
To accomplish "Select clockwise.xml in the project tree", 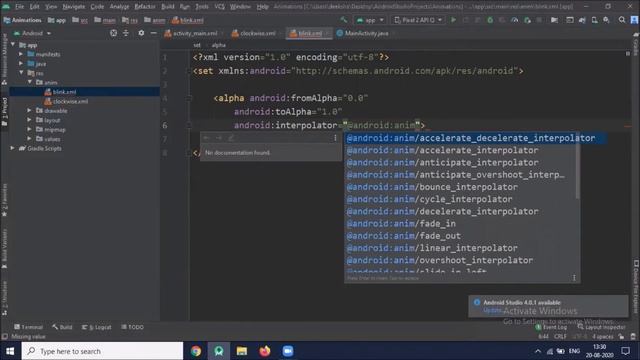I will tap(66, 101).
